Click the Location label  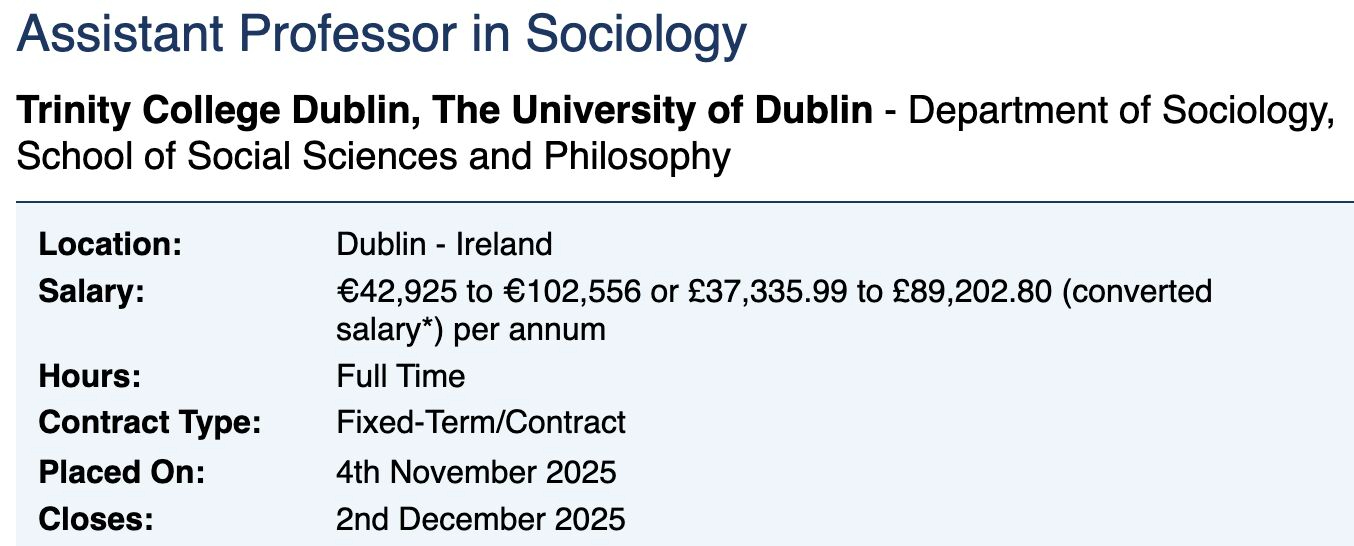pyautogui.click(x=110, y=244)
